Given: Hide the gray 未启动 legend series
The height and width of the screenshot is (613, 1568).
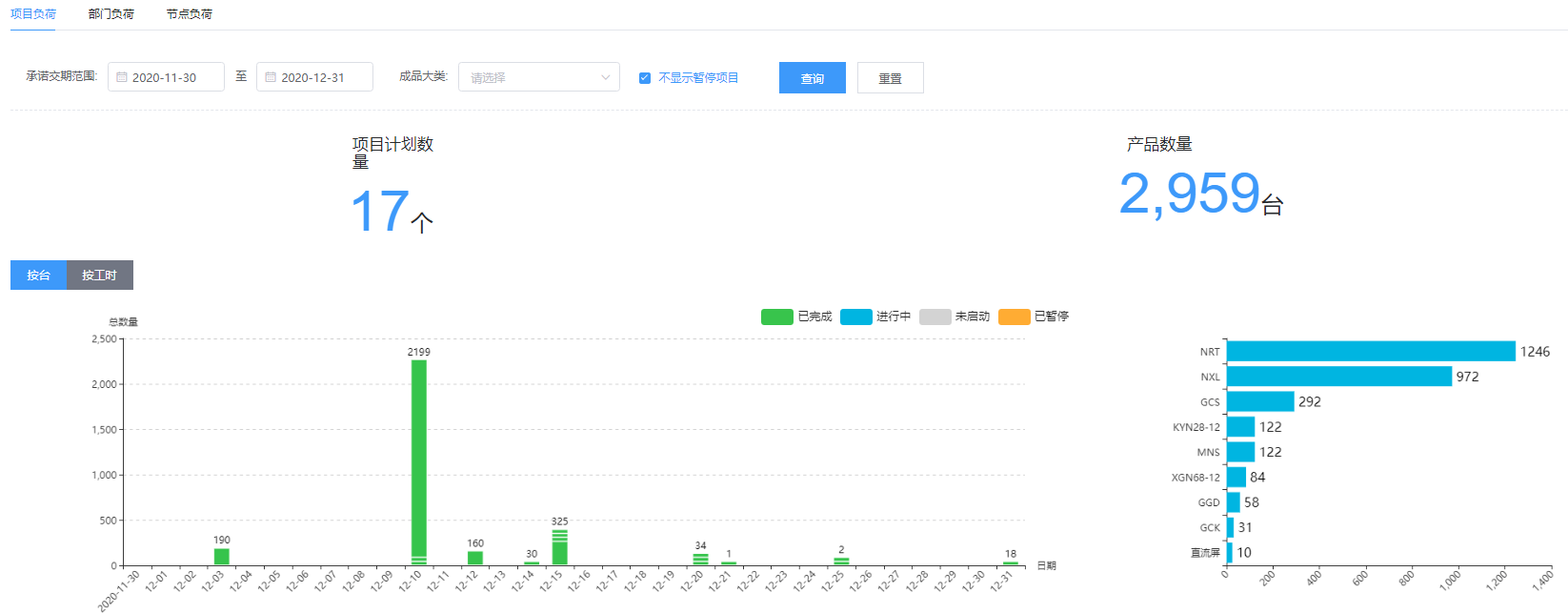Looking at the screenshot, I should click(935, 317).
